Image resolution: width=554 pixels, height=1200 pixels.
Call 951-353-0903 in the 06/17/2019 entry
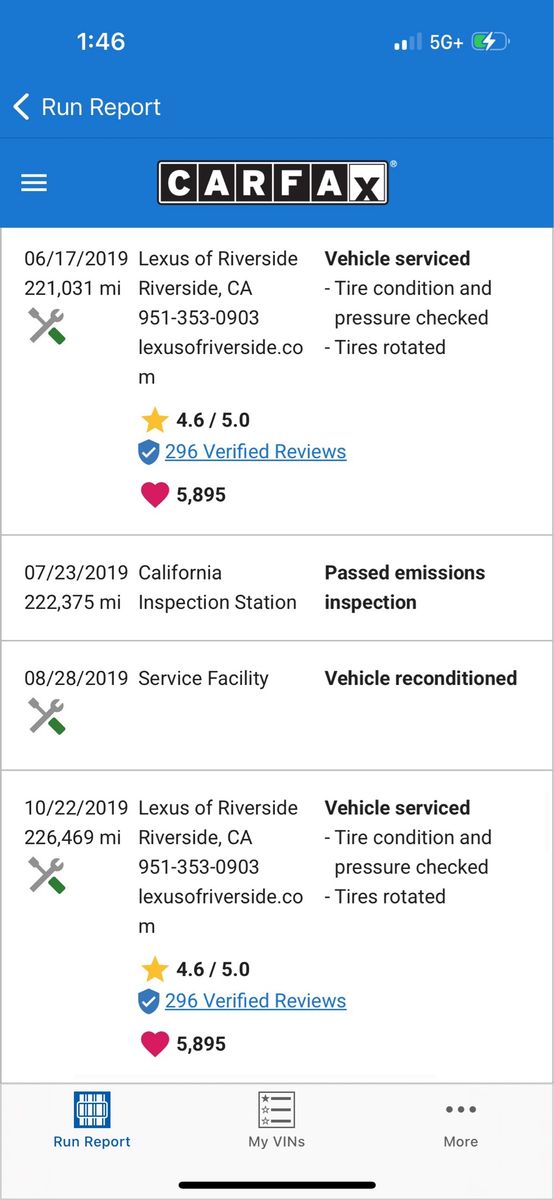198,318
